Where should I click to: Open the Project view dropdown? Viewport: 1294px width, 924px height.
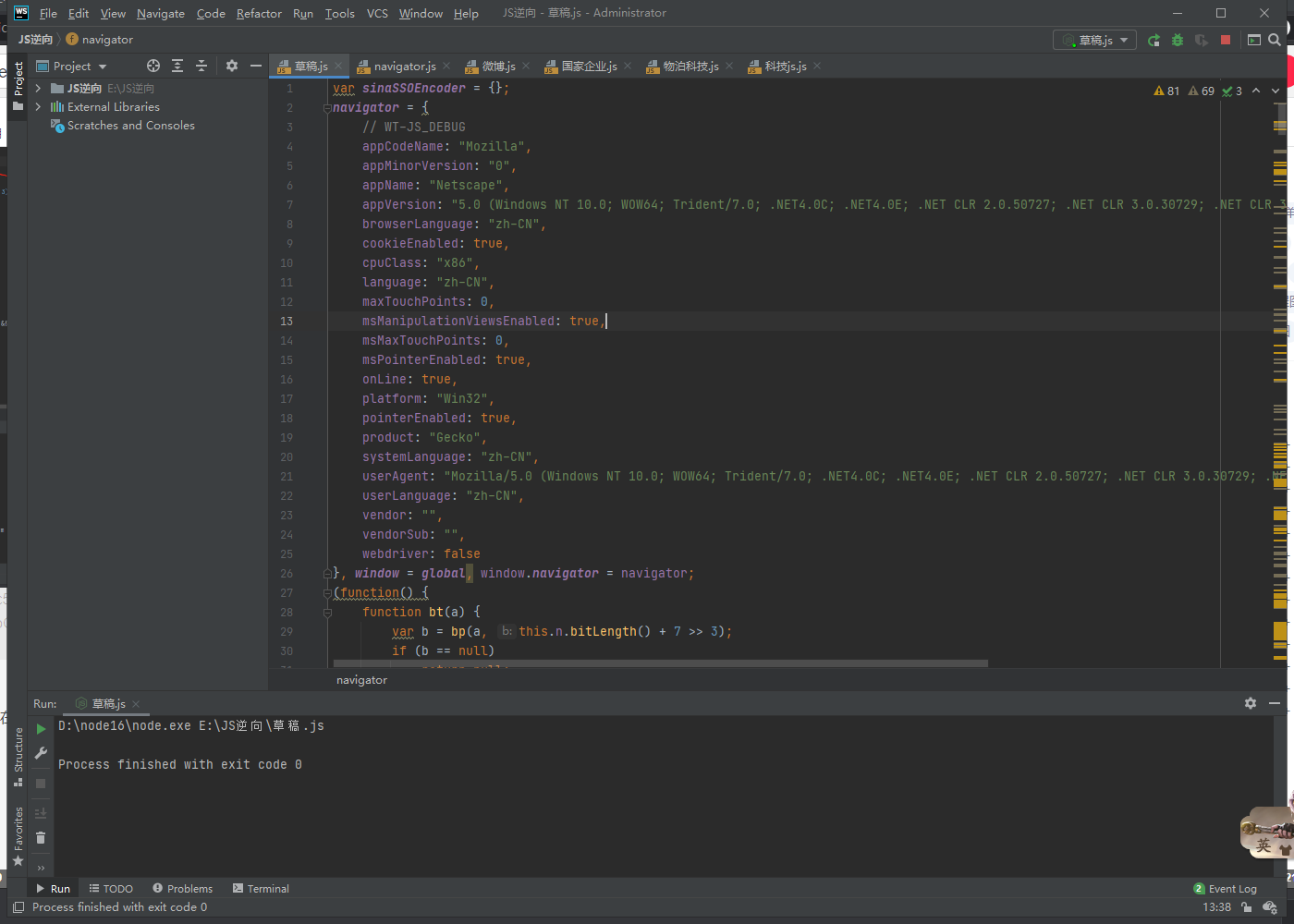point(71,66)
